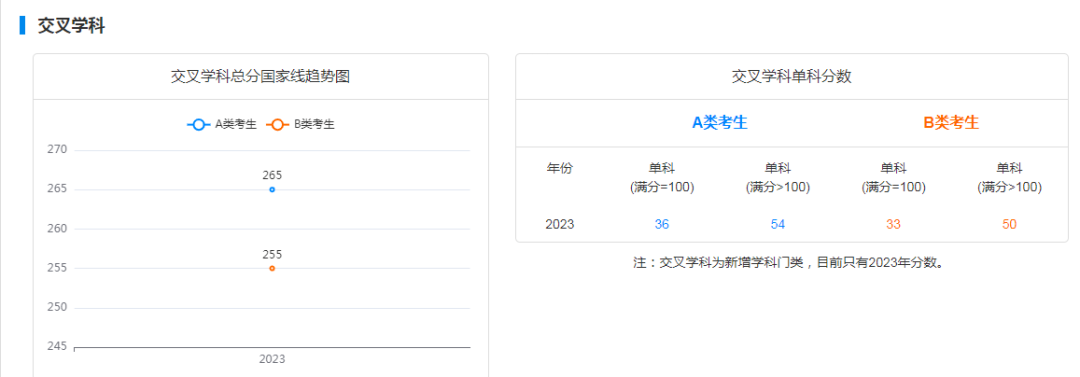Click the blue 265 data point
Screen dimensions: 1080x377
(x=272, y=190)
